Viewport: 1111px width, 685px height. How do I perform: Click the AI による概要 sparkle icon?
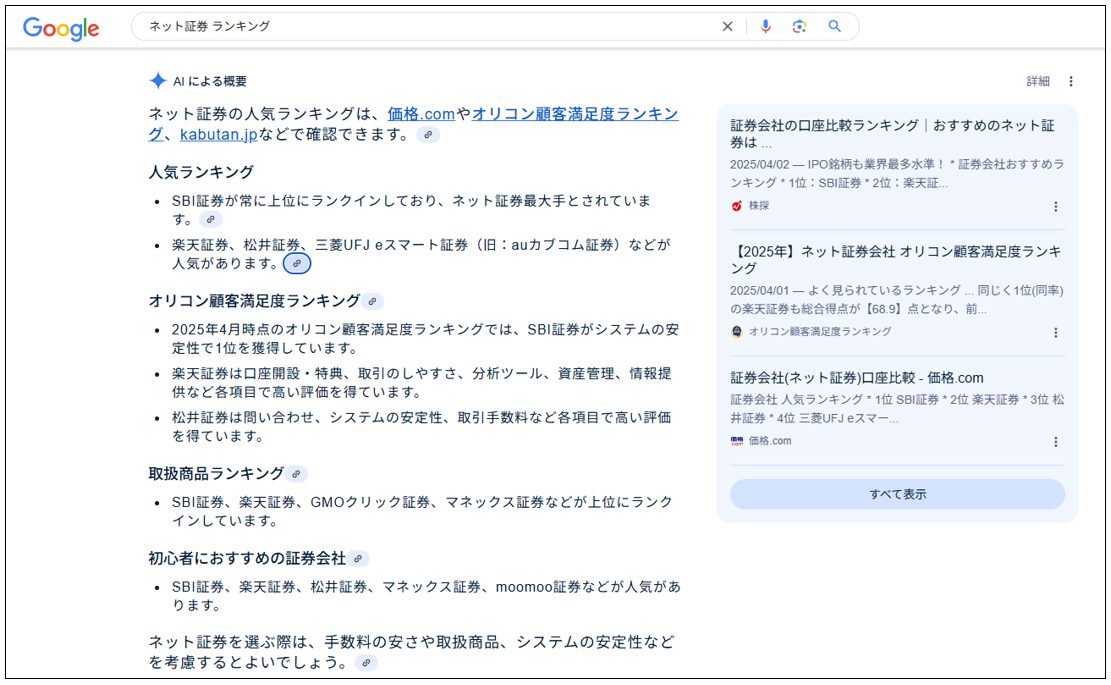coord(158,81)
